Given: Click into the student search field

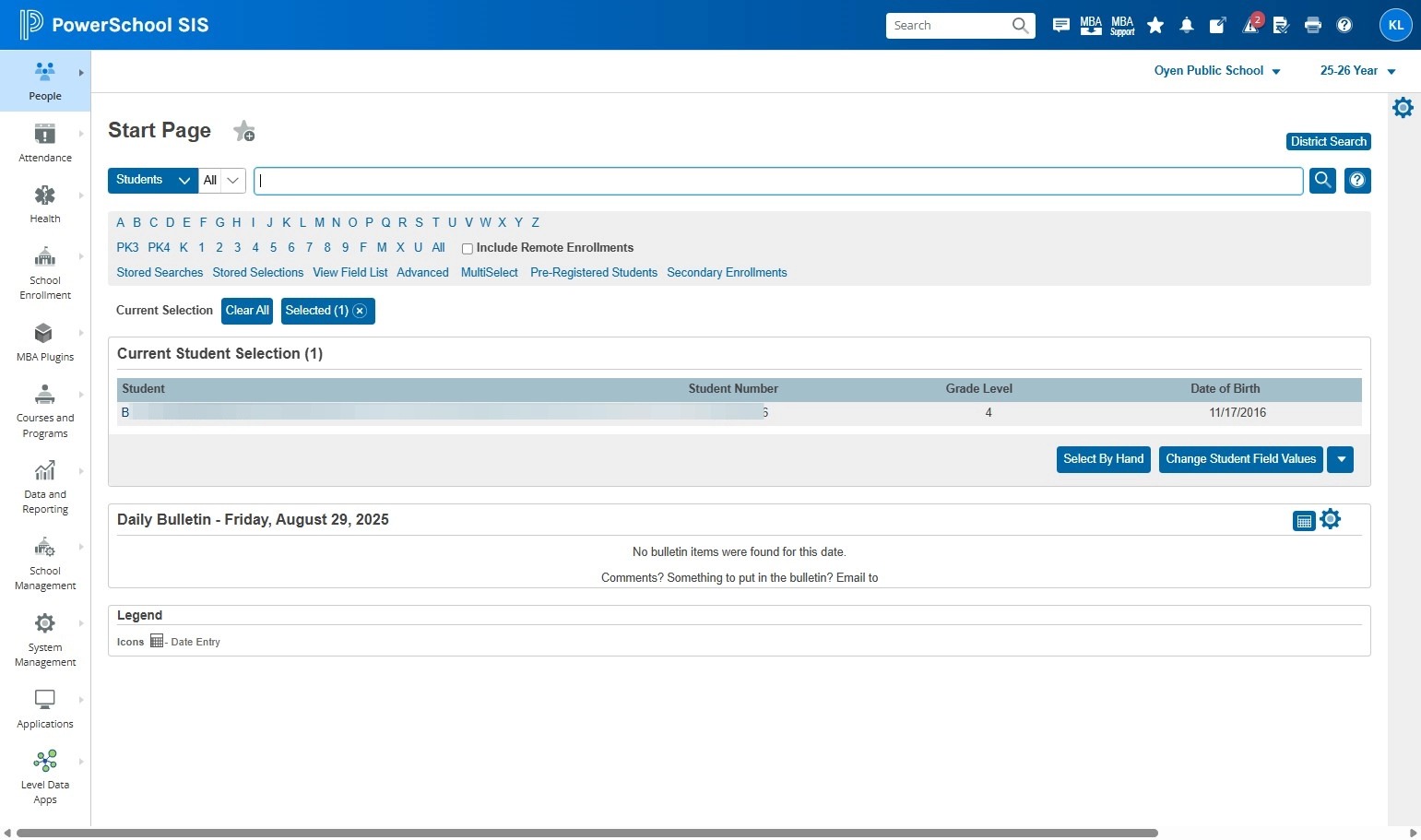Looking at the screenshot, I should pyautogui.click(x=778, y=181).
